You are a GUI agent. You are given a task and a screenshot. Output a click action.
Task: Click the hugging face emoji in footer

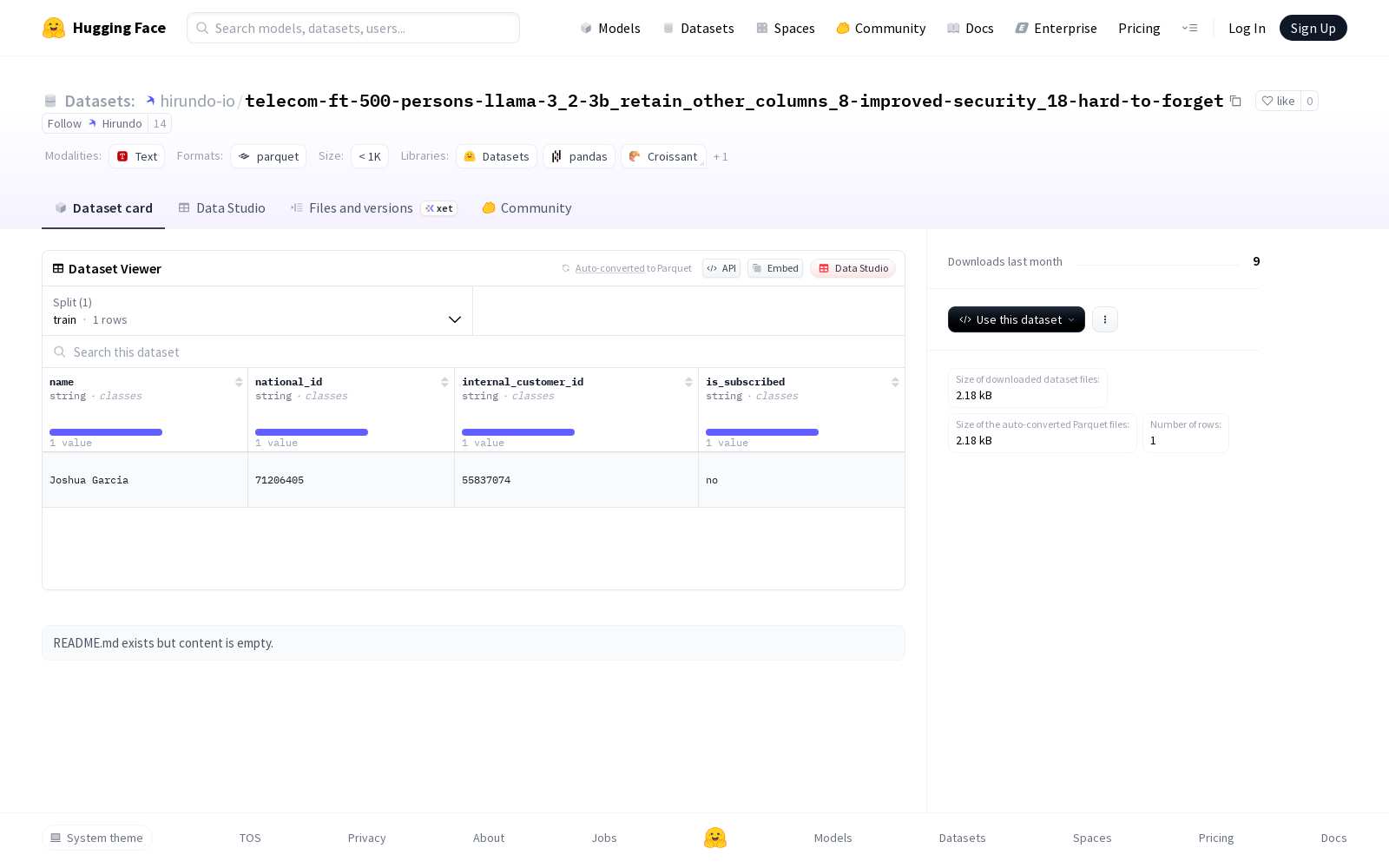[x=715, y=838]
